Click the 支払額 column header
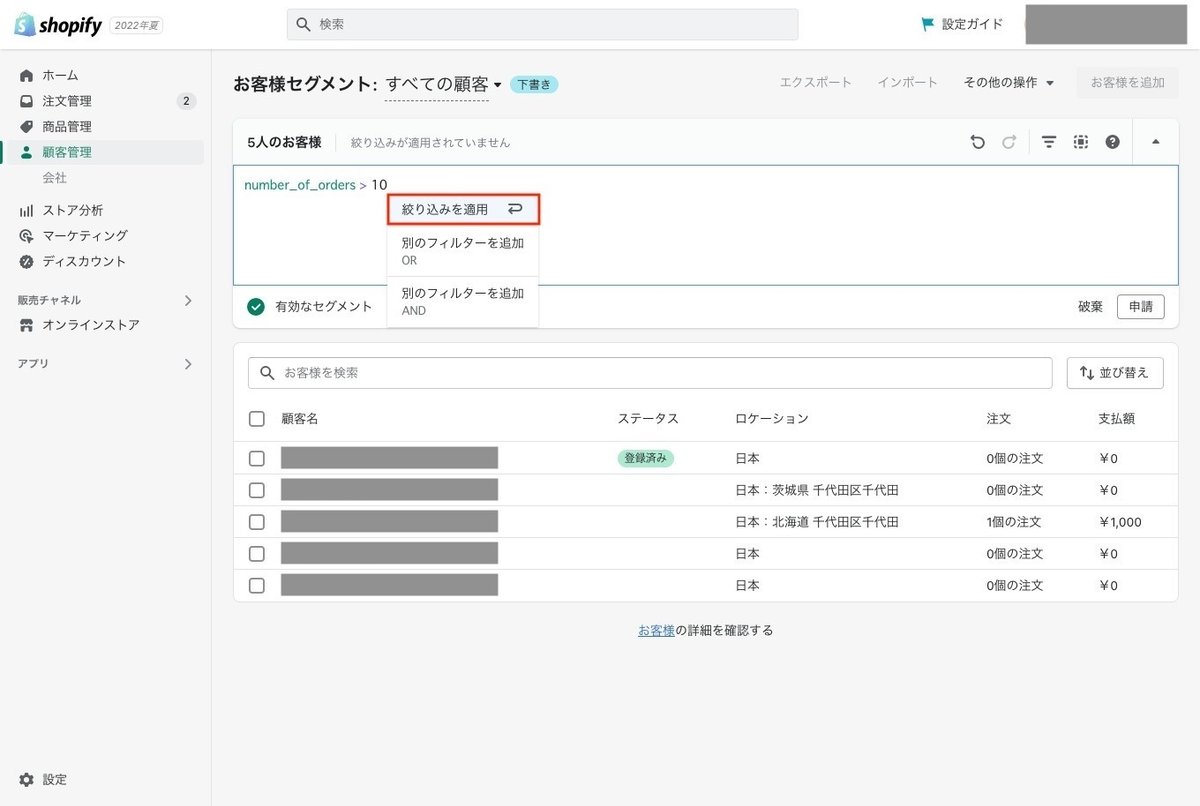The image size is (1200, 806). pyautogui.click(x=1117, y=419)
